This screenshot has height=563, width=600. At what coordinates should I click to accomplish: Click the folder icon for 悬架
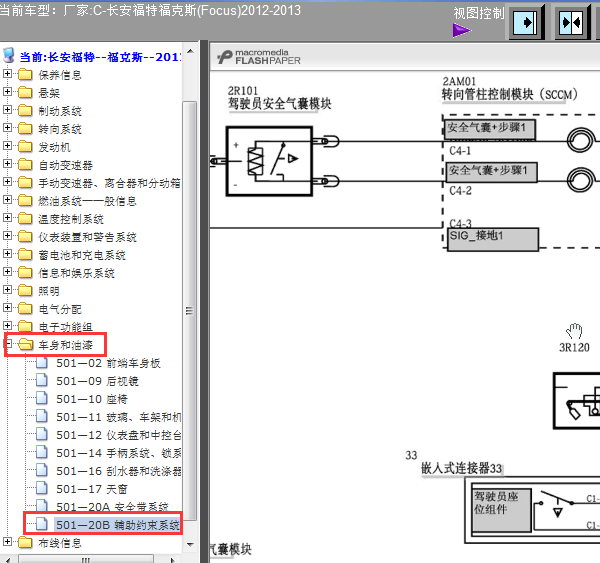coord(25,92)
